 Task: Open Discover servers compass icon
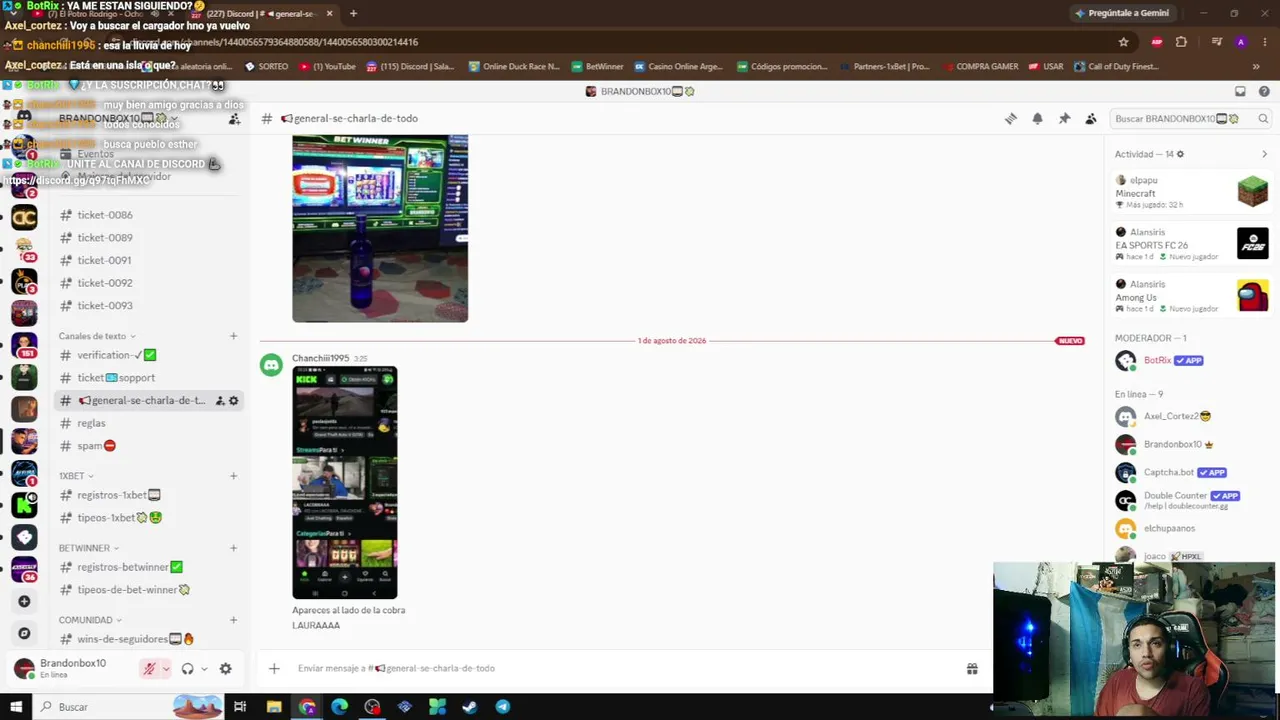click(24, 633)
